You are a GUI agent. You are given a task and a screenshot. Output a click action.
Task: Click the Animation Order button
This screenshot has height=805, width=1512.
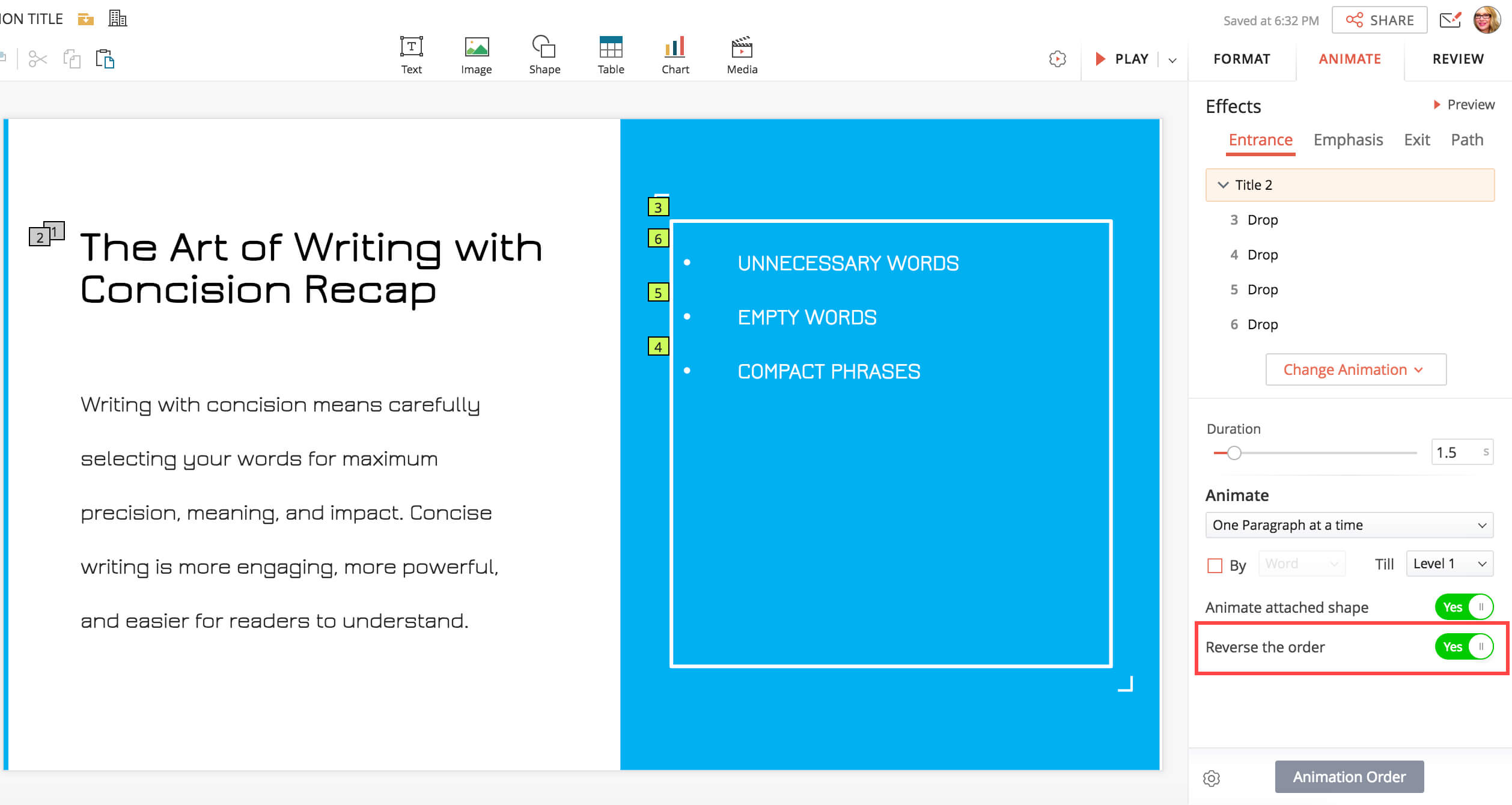(1349, 777)
